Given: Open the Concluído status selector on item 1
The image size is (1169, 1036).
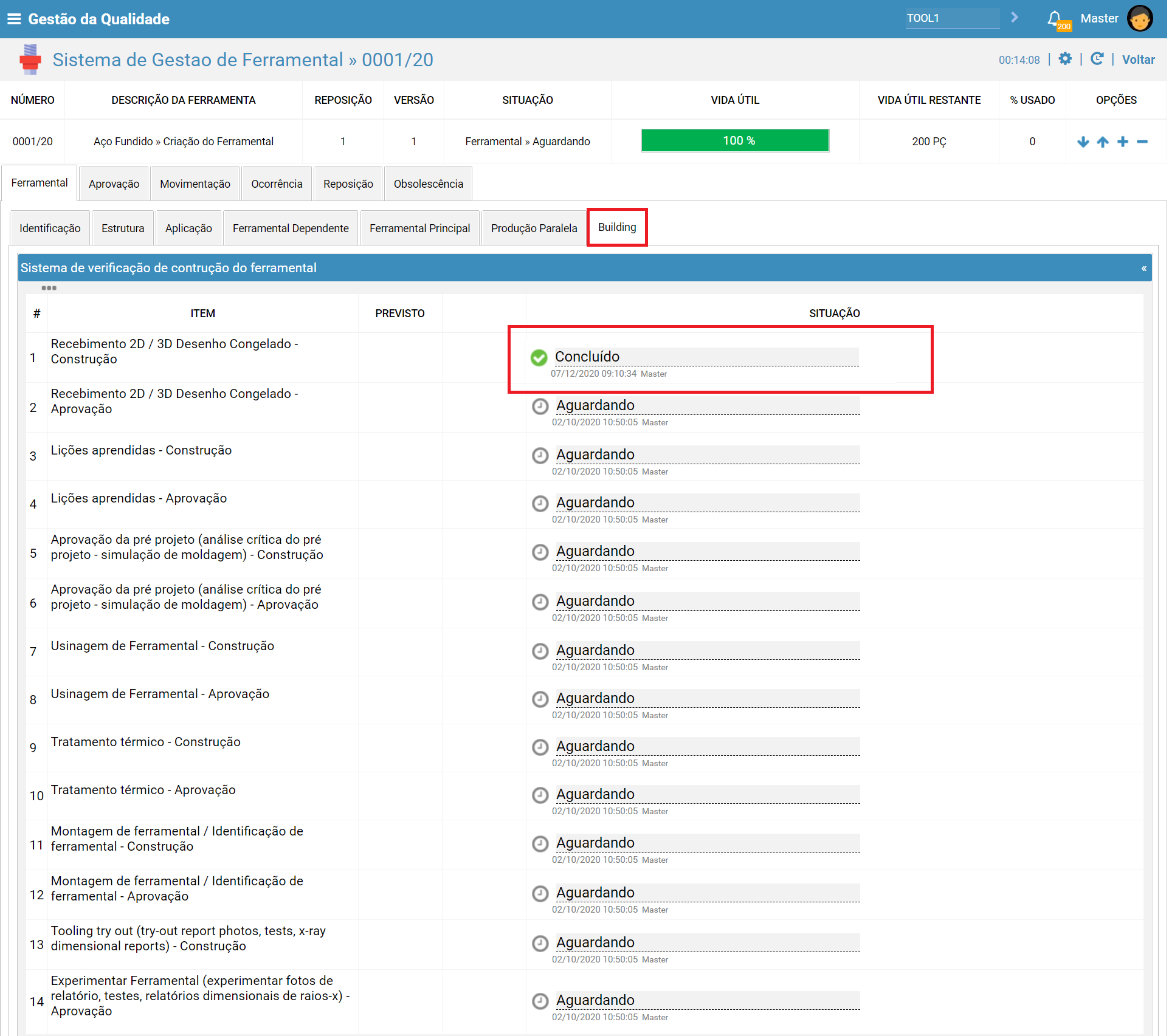Looking at the screenshot, I should 707,357.
